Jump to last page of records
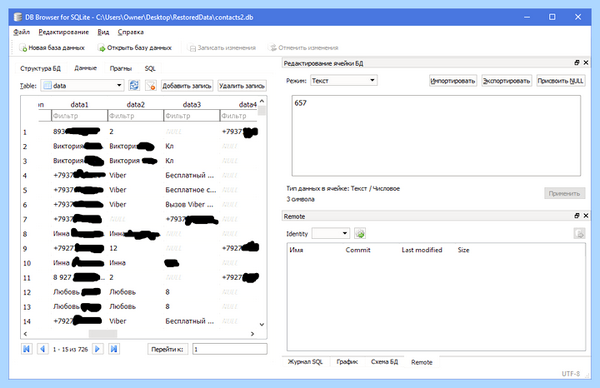Screen dimensions: 600x388 [x=114, y=349]
